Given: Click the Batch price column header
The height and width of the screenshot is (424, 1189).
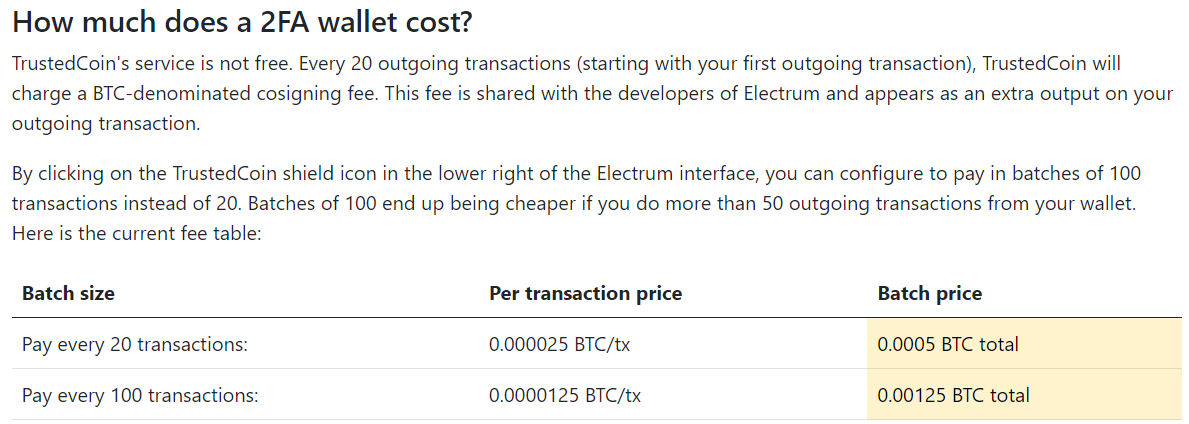Looking at the screenshot, I should pos(930,294).
